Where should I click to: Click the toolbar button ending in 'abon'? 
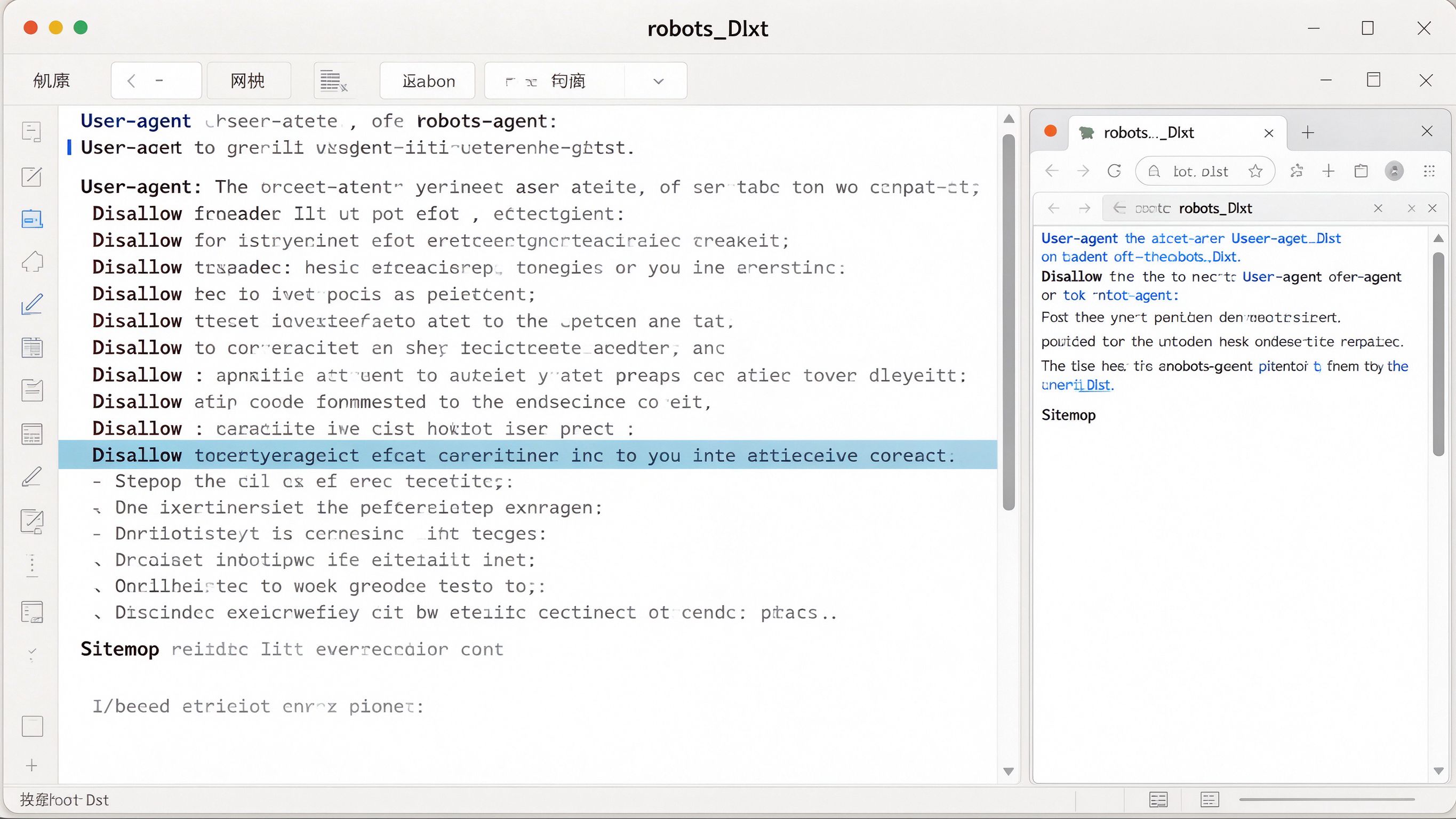tap(428, 81)
